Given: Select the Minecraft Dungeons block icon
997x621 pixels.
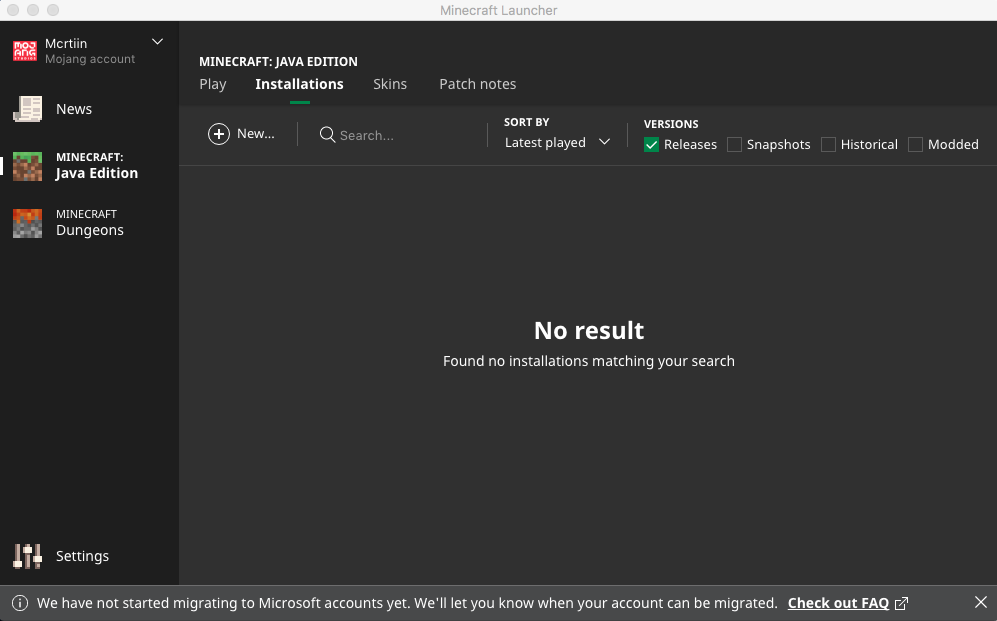Looking at the screenshot, I should coord(27,223).
